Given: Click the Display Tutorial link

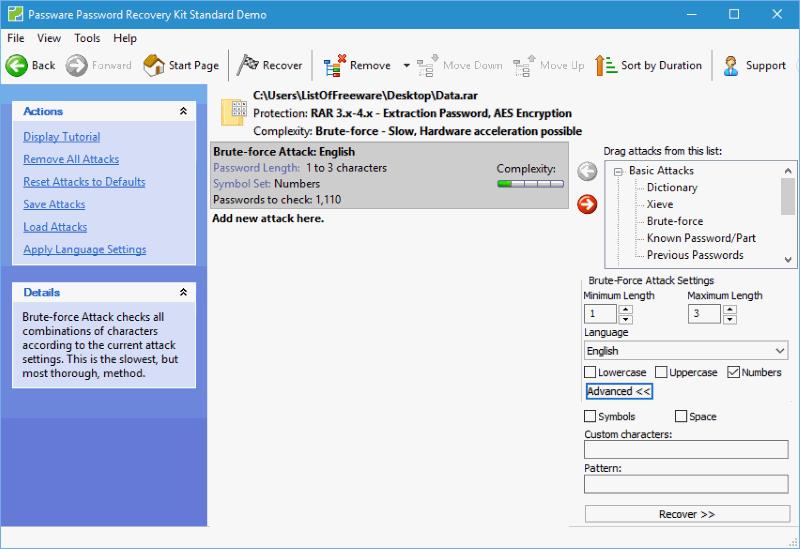Looking at the screenshot, I should [62, 137].
